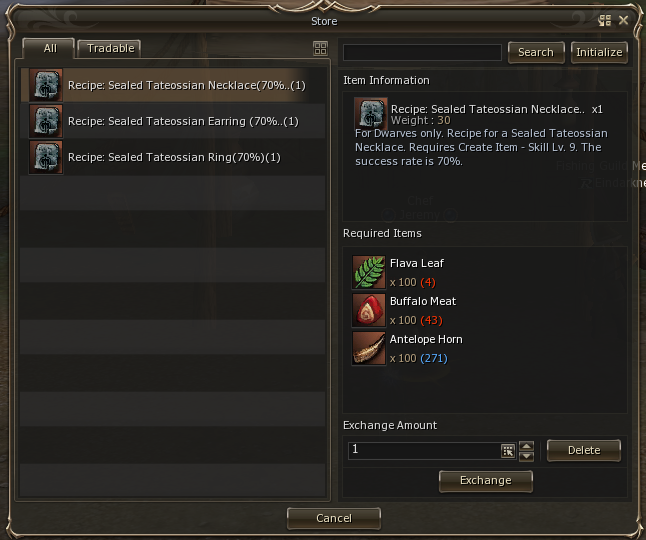Click the Delete button
The height and width of the screenshot is (540, 646).
[584, 451]
